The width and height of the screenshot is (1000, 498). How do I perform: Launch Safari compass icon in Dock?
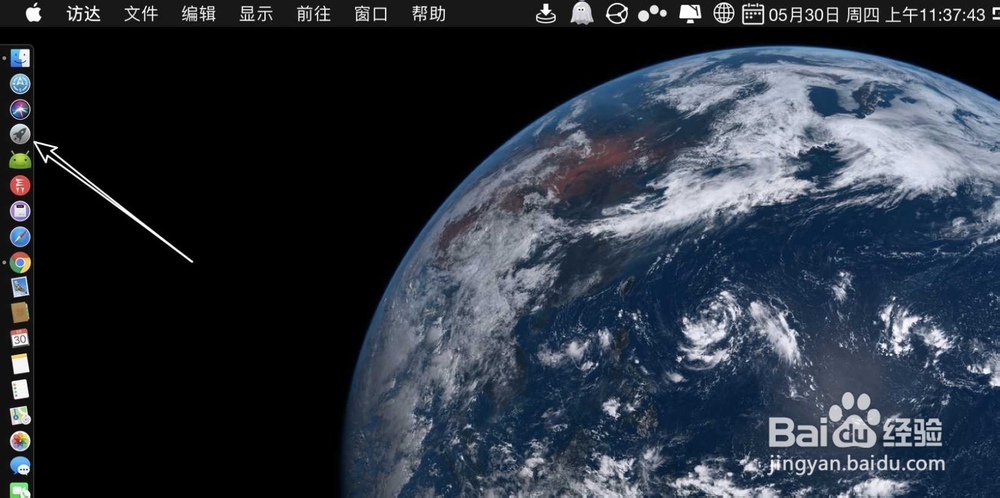(x=20, y=237)
